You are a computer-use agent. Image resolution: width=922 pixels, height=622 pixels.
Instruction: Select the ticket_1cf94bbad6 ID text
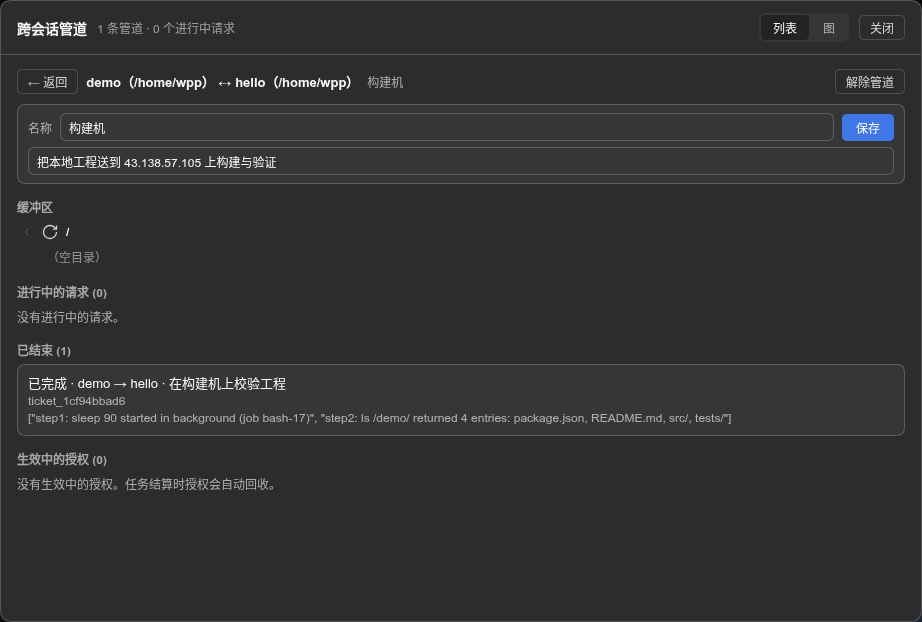pos(76,401)
